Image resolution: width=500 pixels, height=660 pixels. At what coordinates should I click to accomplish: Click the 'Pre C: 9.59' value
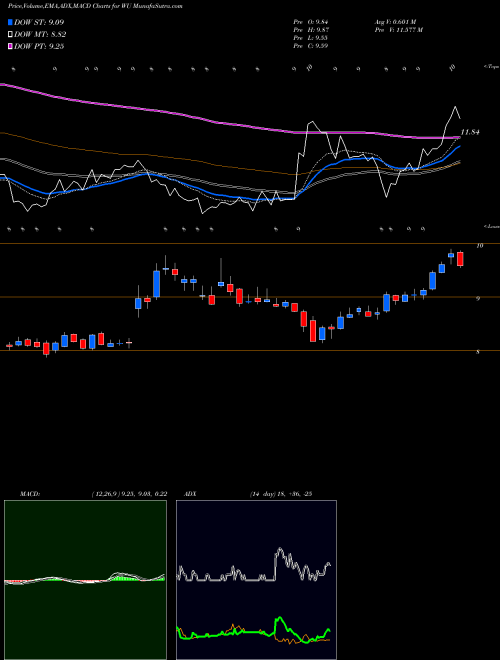311,46
